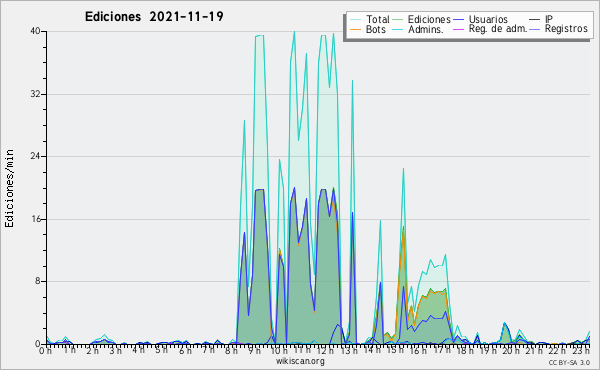Click the '2 h' x-axis tick label
Viewport: 600px width, 370px height.
(x=92, y=350)
